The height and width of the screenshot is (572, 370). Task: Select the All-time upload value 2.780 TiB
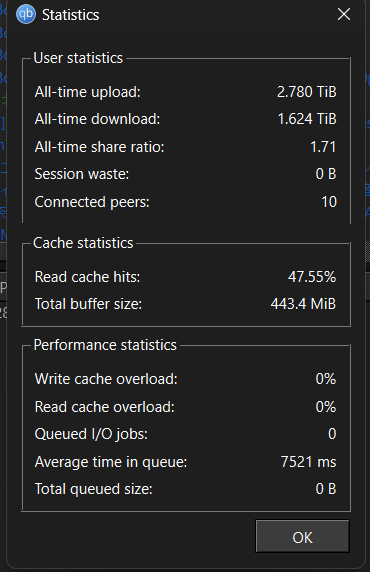pyautogui.click(x=307, y=92)
